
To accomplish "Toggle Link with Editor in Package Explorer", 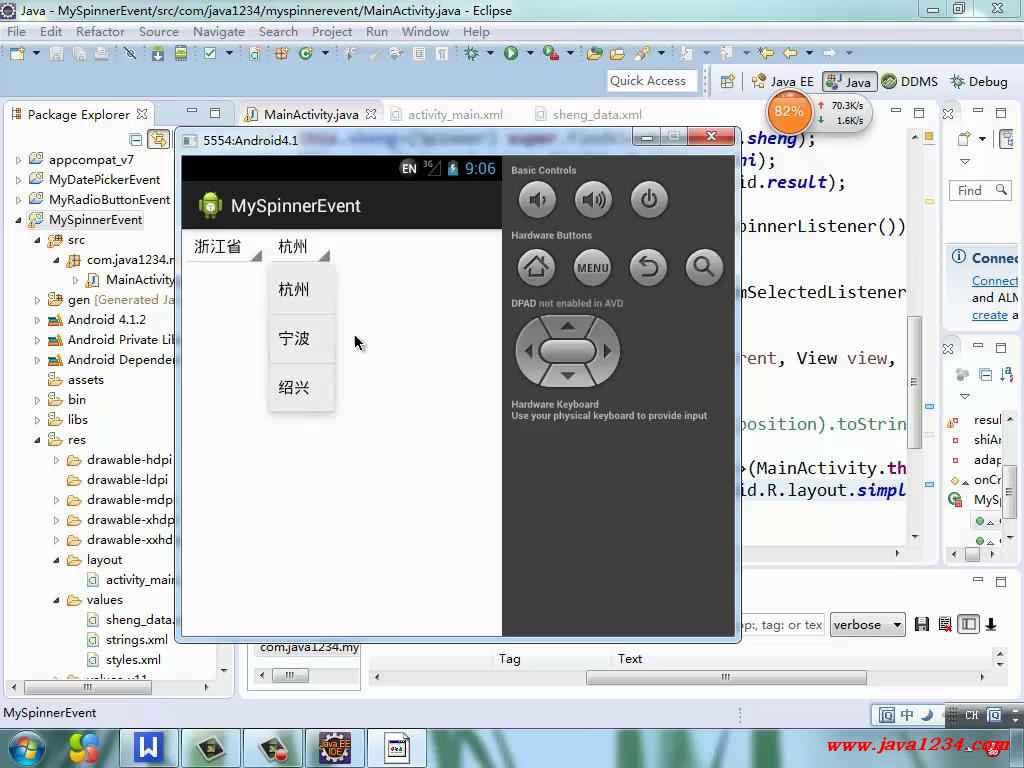I will (x=158, y=139).
